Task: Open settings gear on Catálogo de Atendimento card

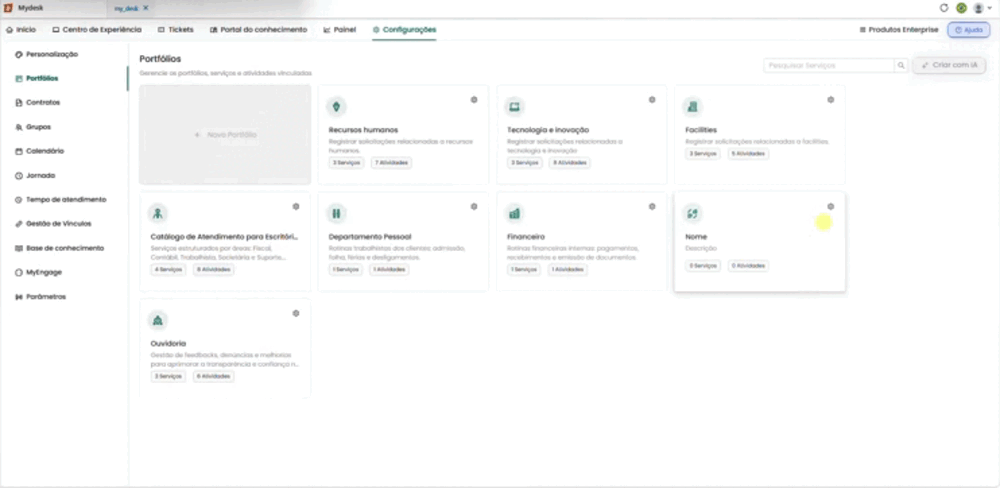Action: point(296,207)
